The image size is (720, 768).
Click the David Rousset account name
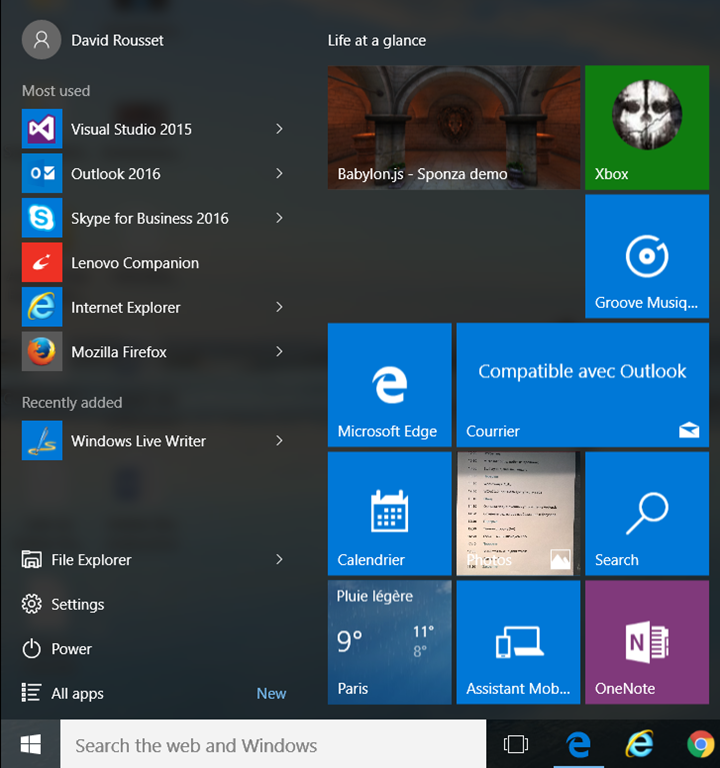(x=117, y=40)
